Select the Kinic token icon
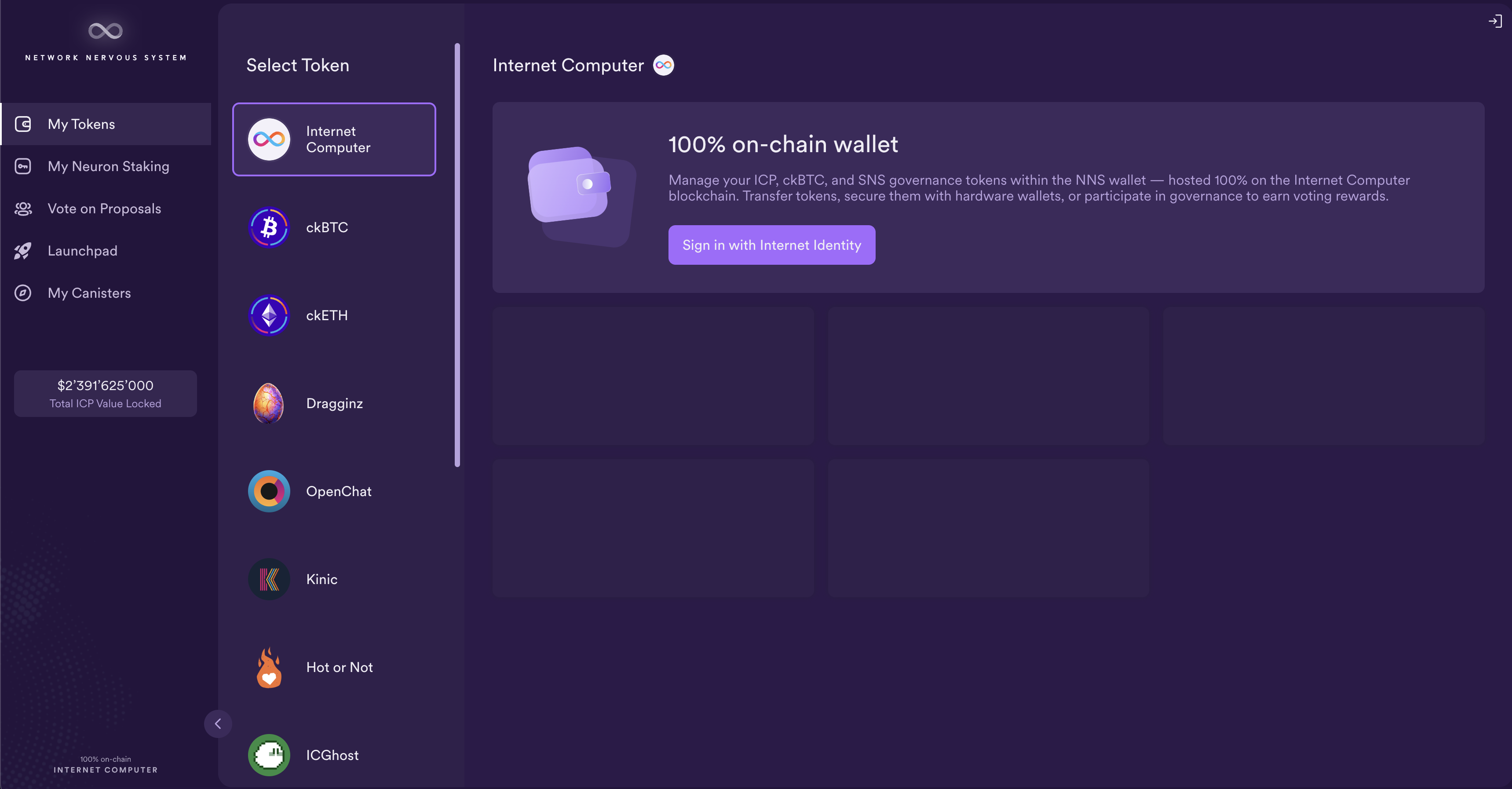1512x789 pixels. (x=270, y=579)
